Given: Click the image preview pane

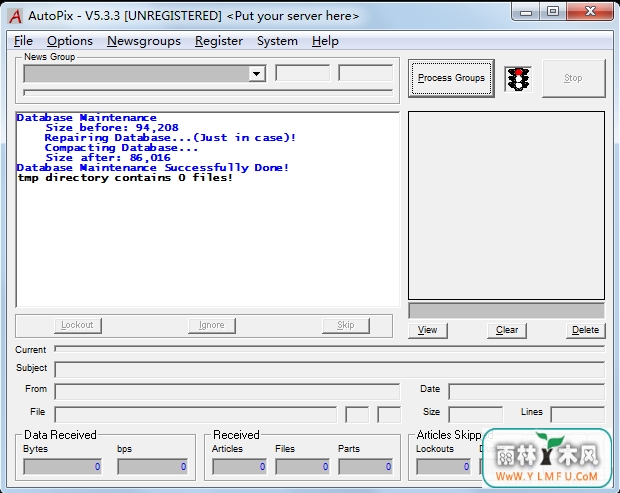Looking at the screenshot, I should coord(507,205).
